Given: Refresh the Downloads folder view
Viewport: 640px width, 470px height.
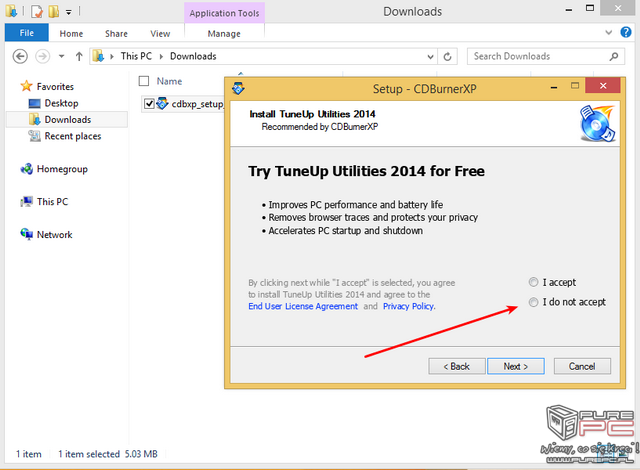Looking at the screenshot, I should [447, 57].
